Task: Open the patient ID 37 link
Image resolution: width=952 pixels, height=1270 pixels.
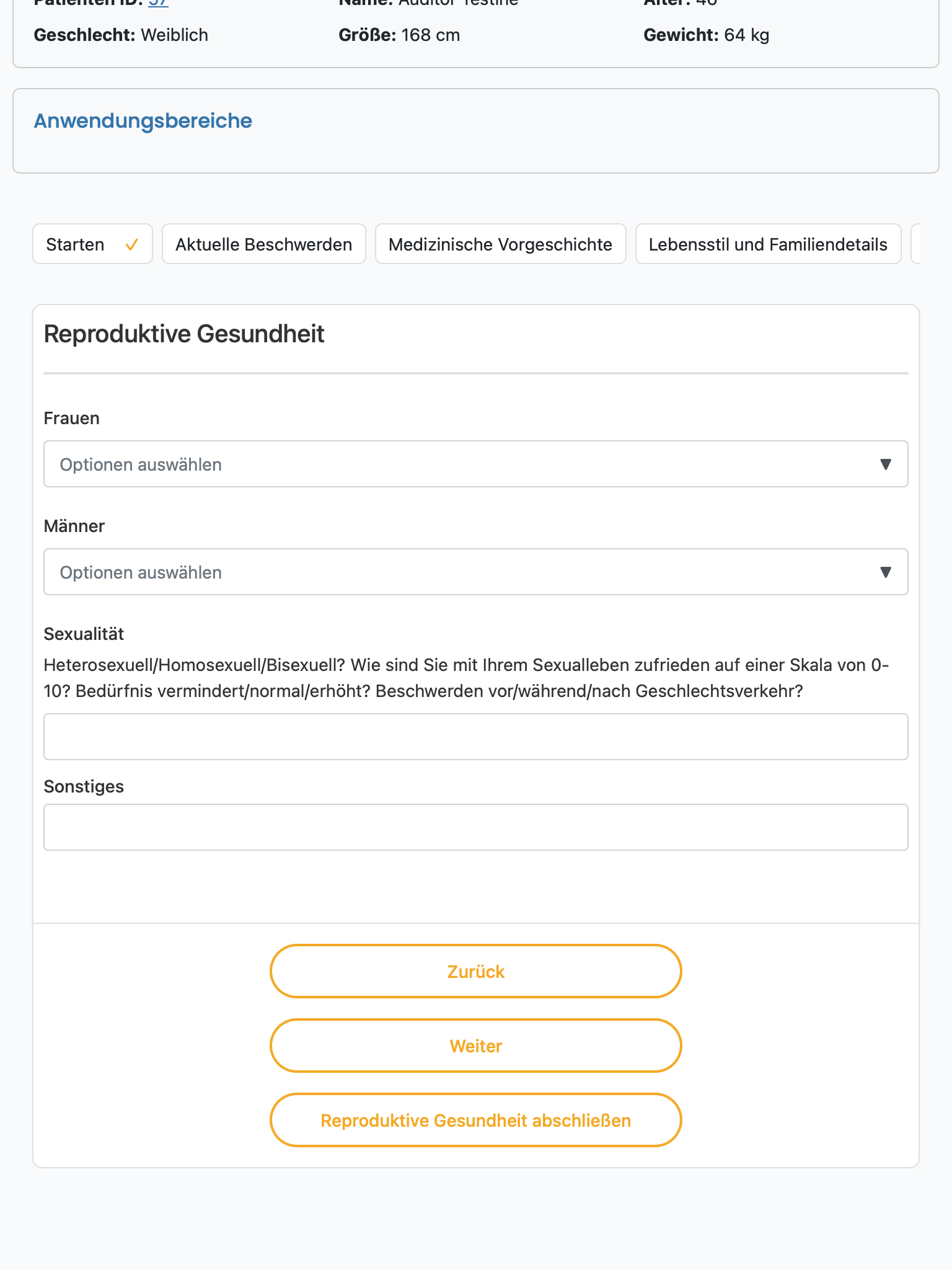Action: 158,3
